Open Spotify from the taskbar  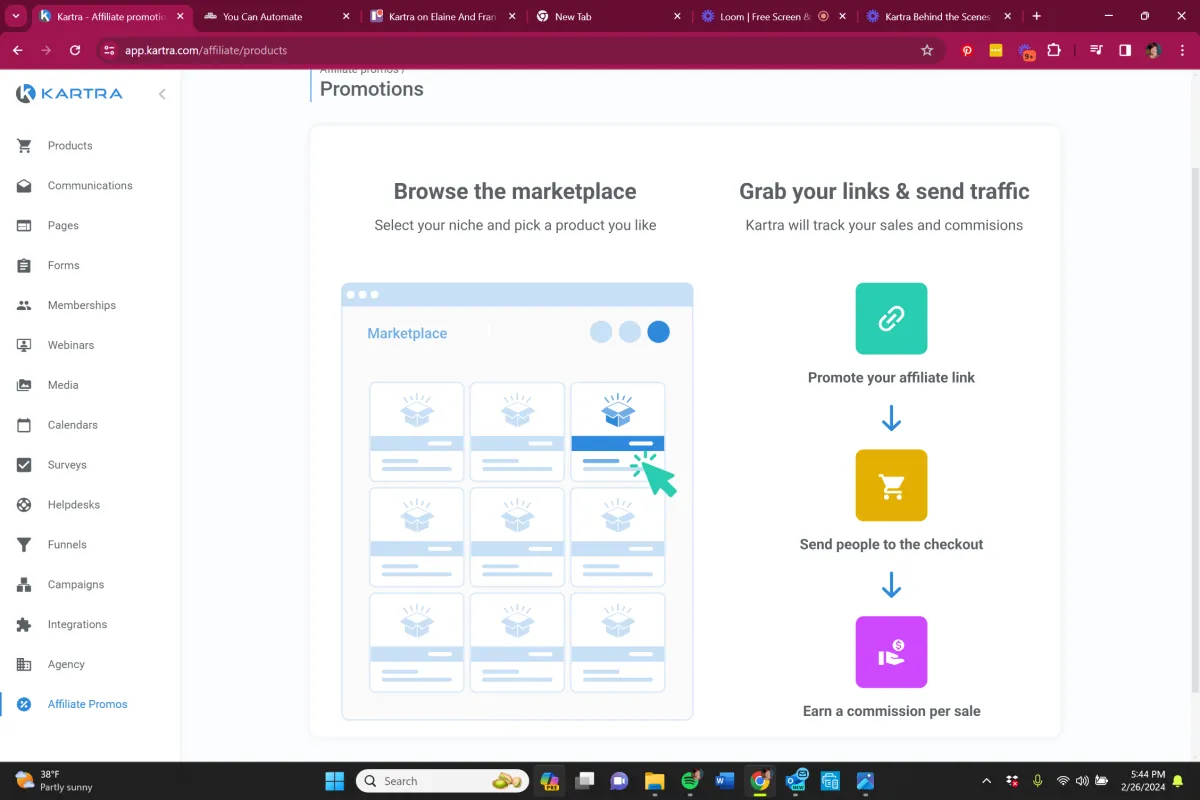tap(690, 781)
